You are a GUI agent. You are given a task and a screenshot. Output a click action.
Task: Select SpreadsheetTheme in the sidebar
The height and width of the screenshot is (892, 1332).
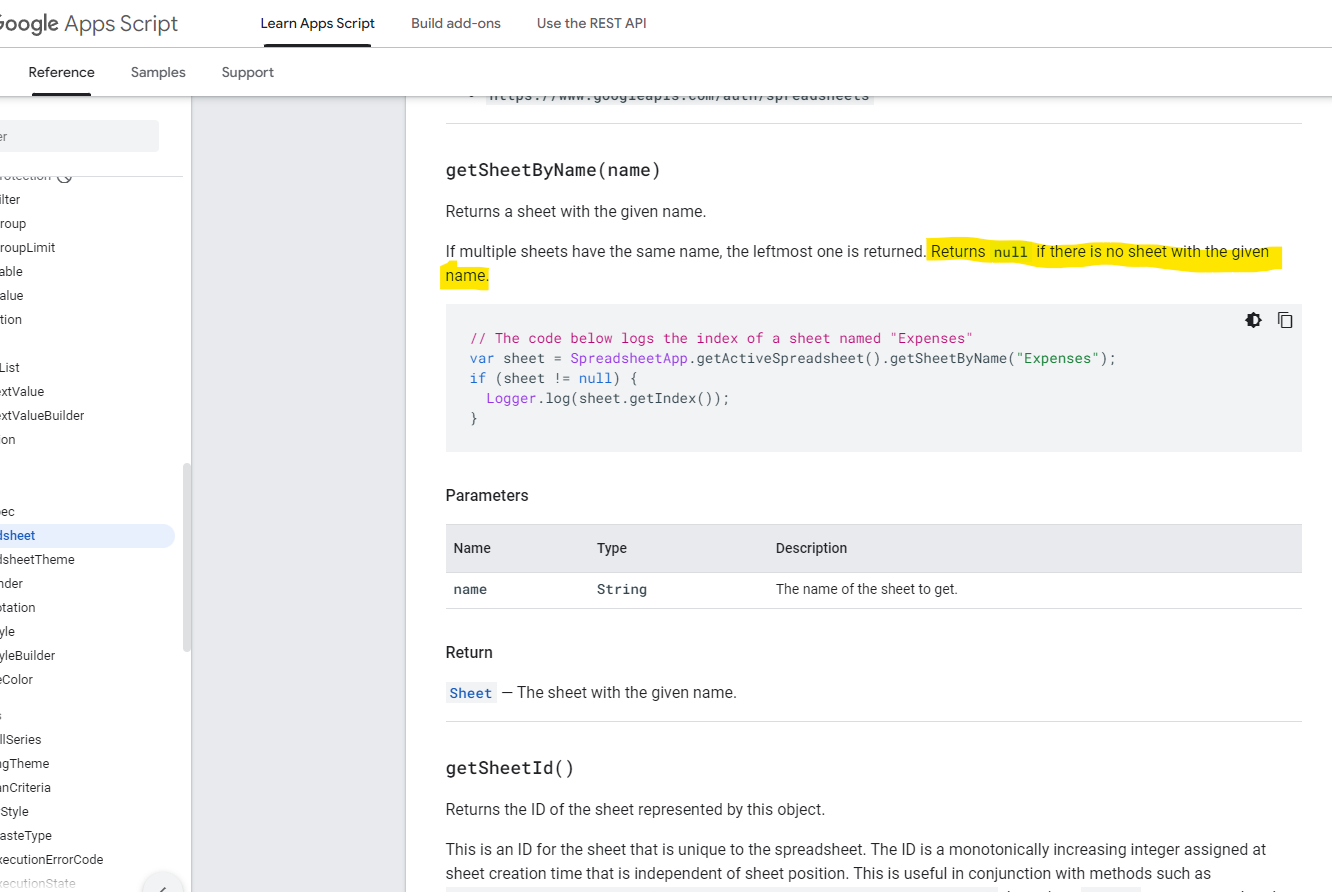(x=37, y=559)
